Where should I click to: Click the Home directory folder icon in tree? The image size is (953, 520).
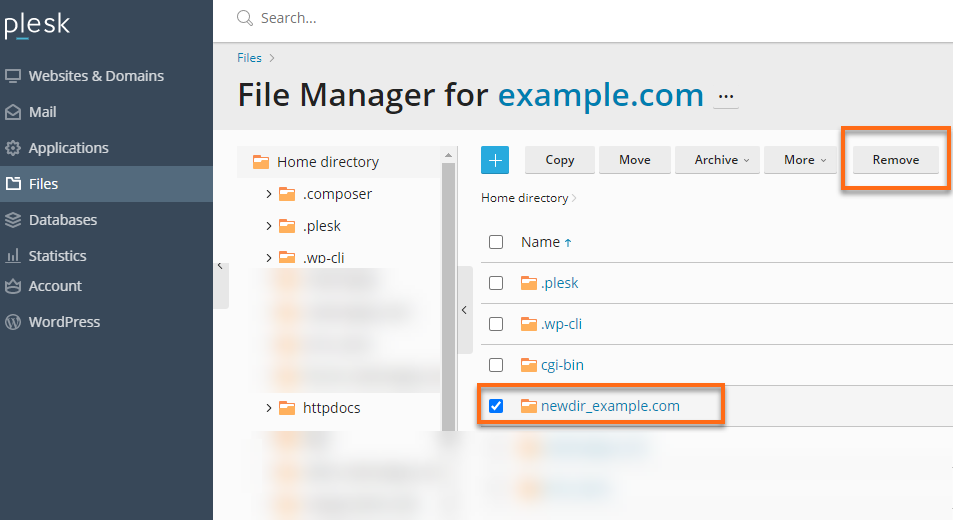[261, 162]
